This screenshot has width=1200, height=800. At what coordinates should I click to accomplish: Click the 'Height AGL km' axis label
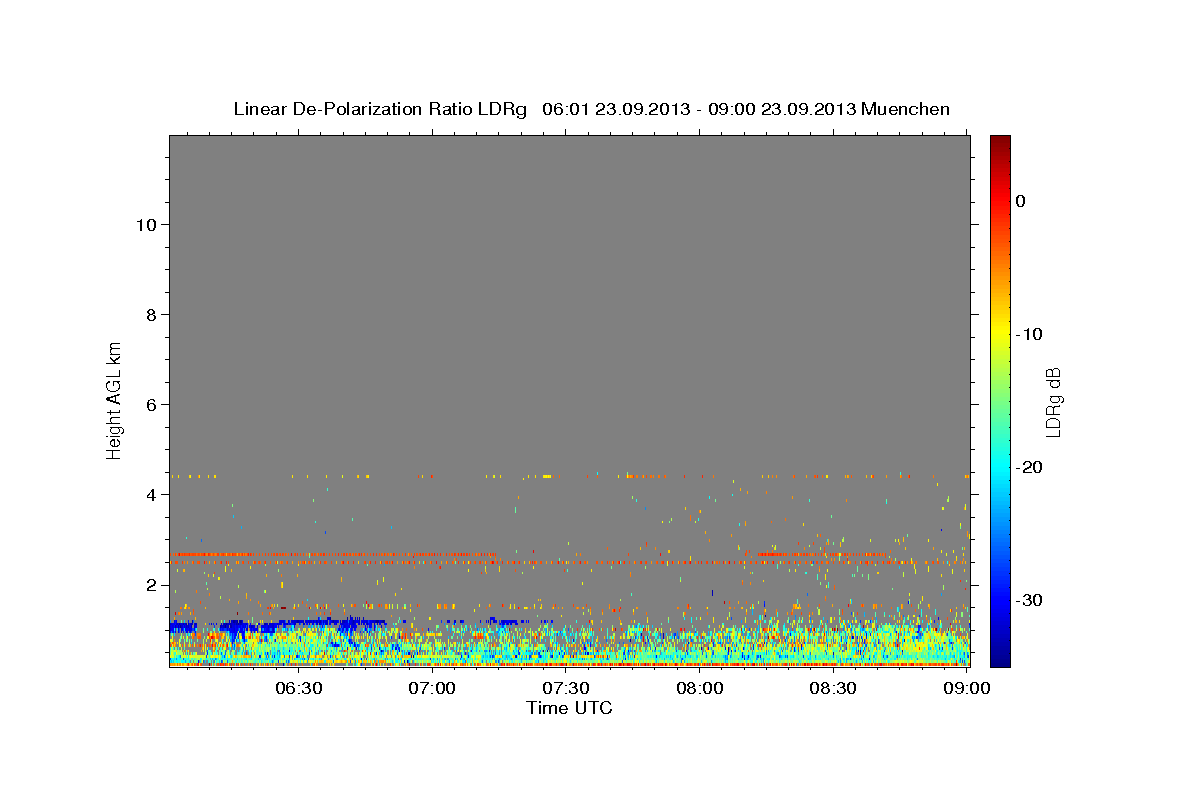pyautogui.click(x=114, y=400)
